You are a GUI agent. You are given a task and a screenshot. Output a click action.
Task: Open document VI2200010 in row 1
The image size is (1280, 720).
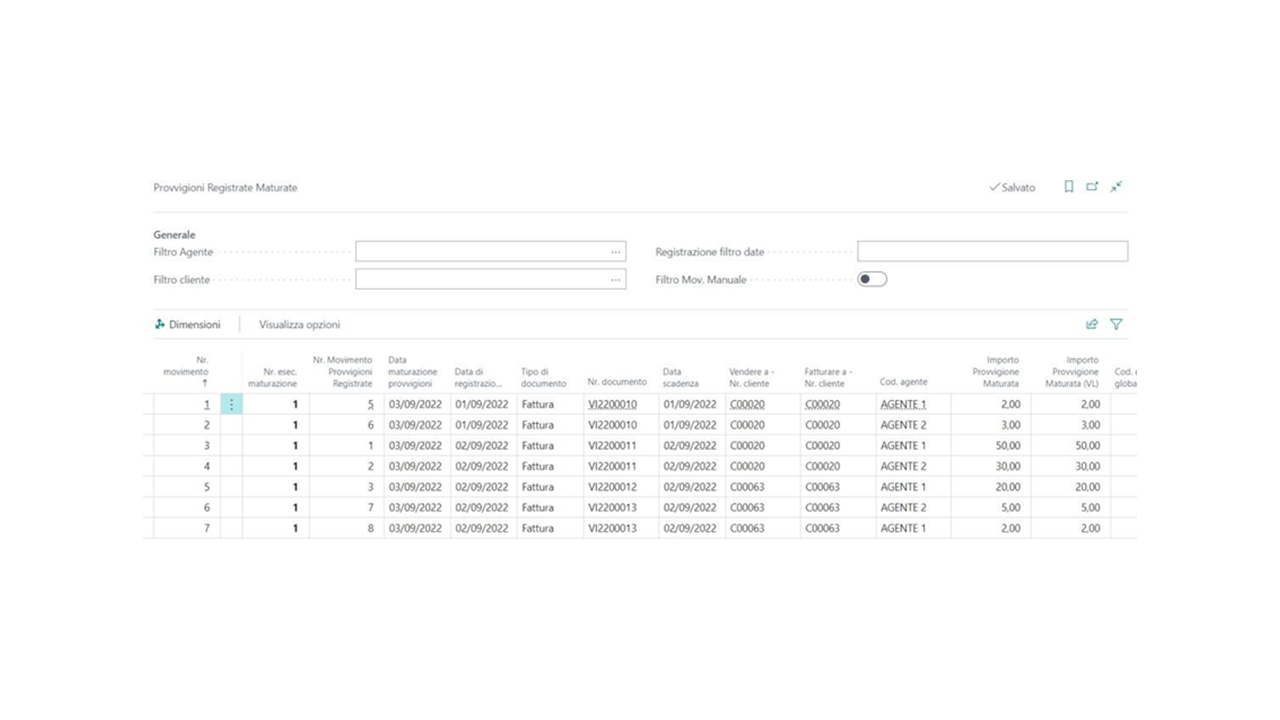(612, 404)
